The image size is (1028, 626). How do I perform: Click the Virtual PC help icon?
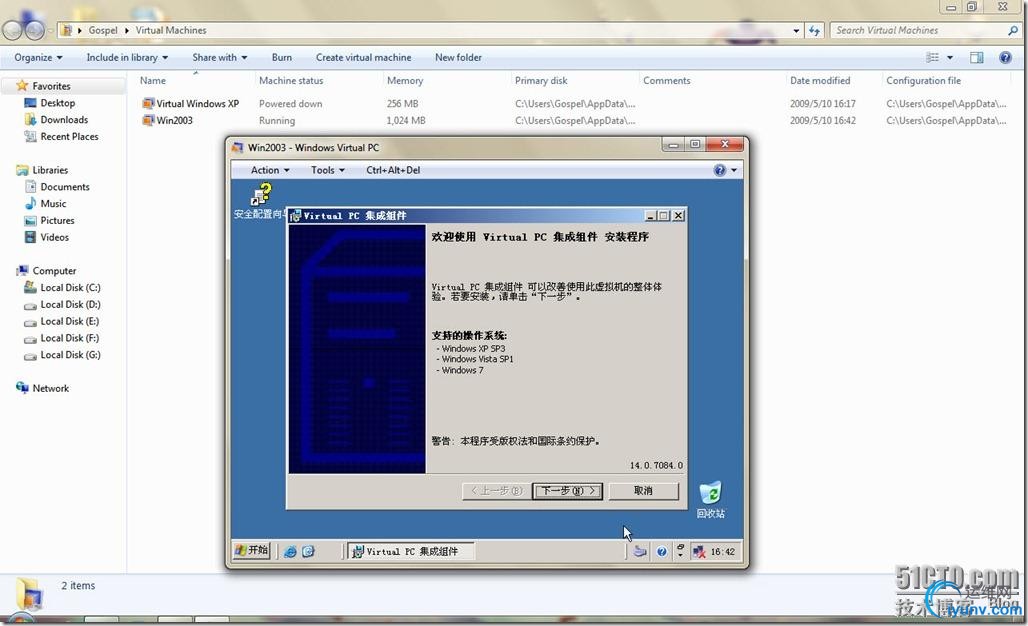pos(720,170)
